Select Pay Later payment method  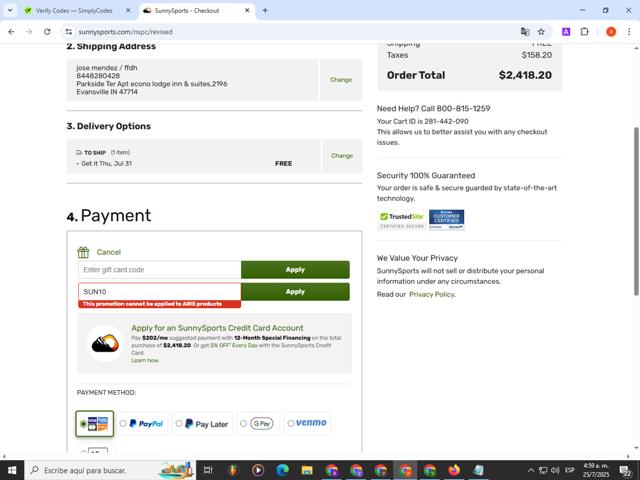point(202,424)
